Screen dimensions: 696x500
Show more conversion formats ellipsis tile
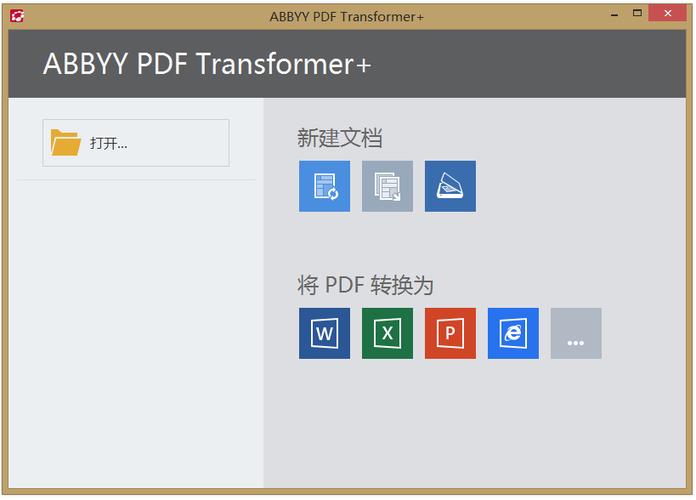pos(576,333)
